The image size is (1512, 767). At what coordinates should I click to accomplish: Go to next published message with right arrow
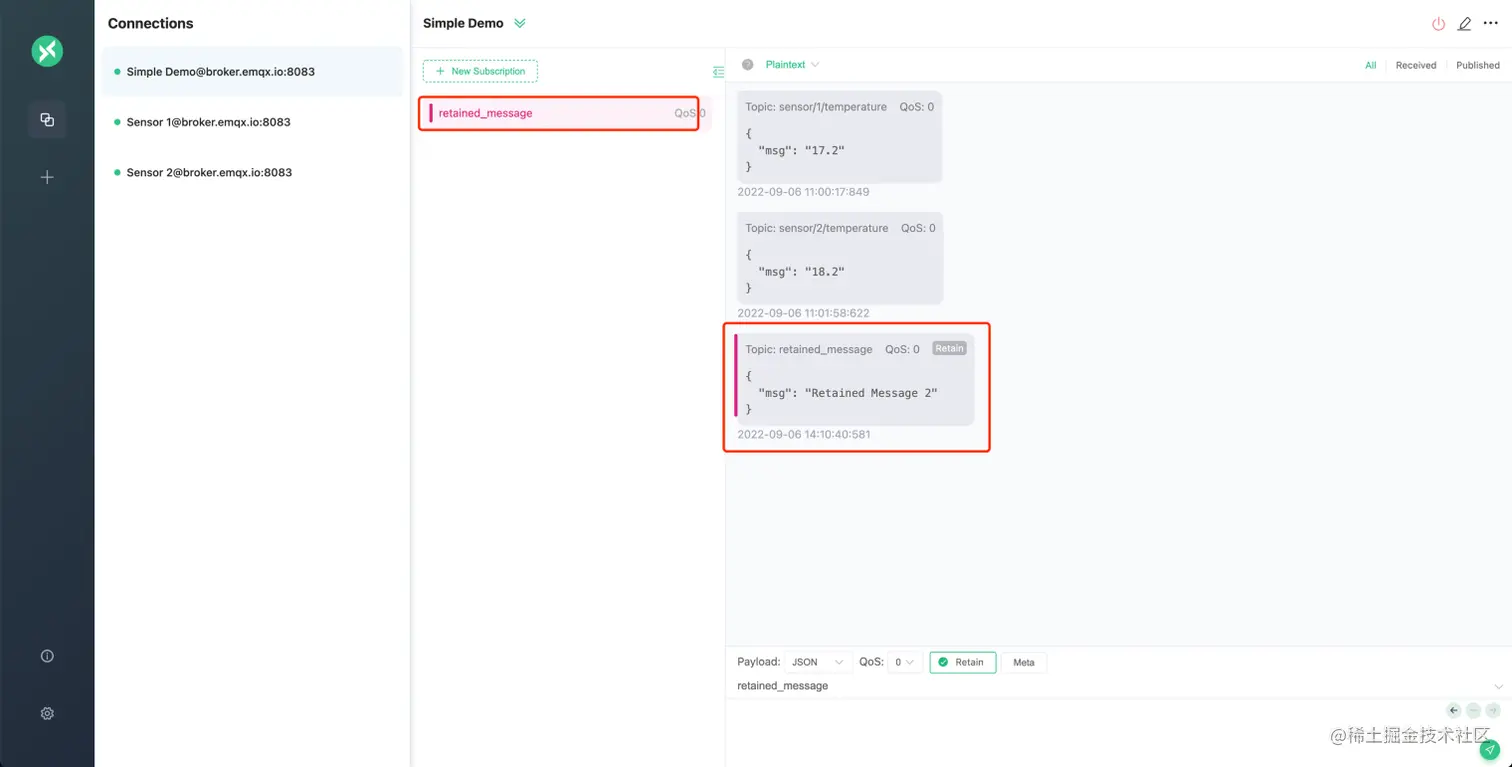click(1492, 710)
